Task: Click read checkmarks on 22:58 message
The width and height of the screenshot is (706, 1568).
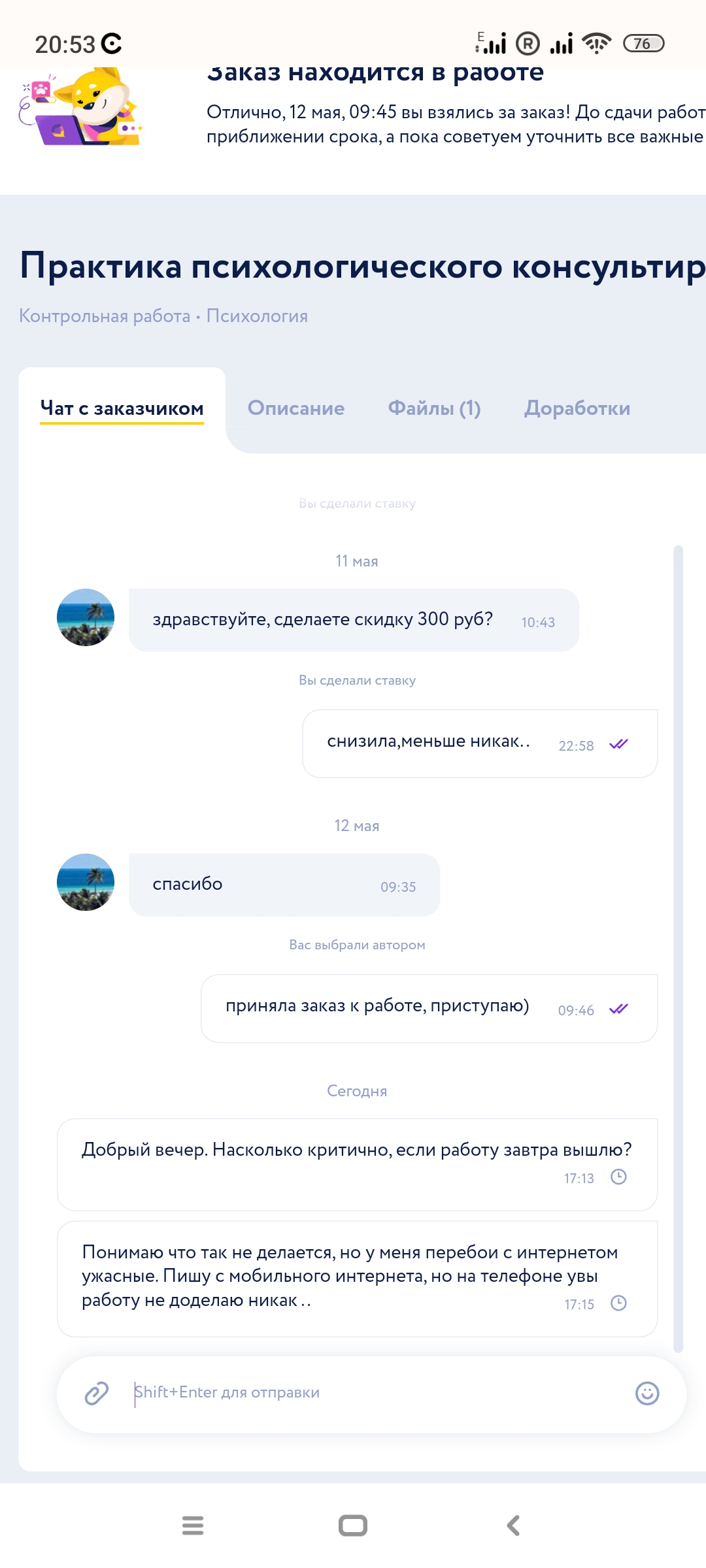Action: (618, 744)
